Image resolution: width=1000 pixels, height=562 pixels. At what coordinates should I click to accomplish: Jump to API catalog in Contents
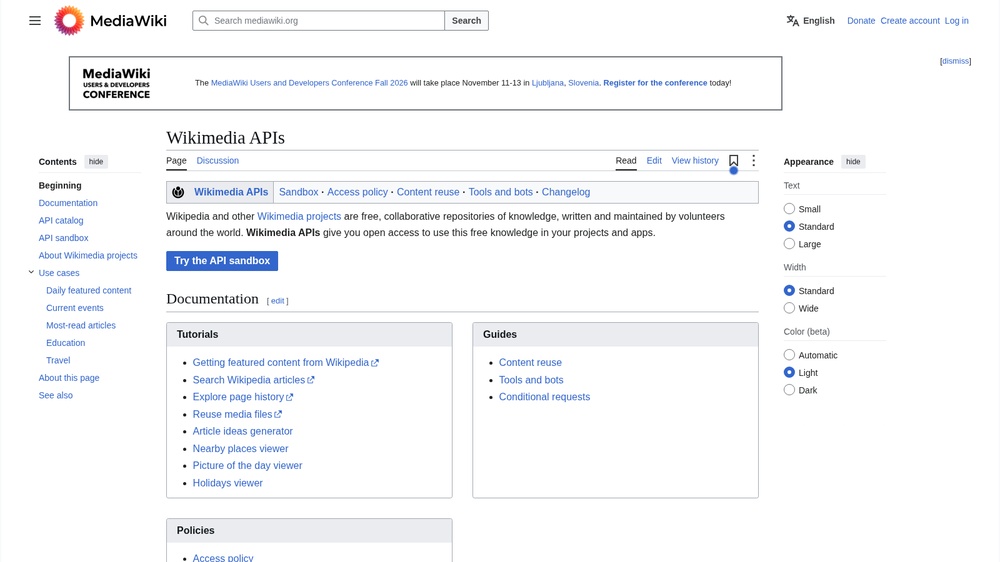click(x=61, y=220)
